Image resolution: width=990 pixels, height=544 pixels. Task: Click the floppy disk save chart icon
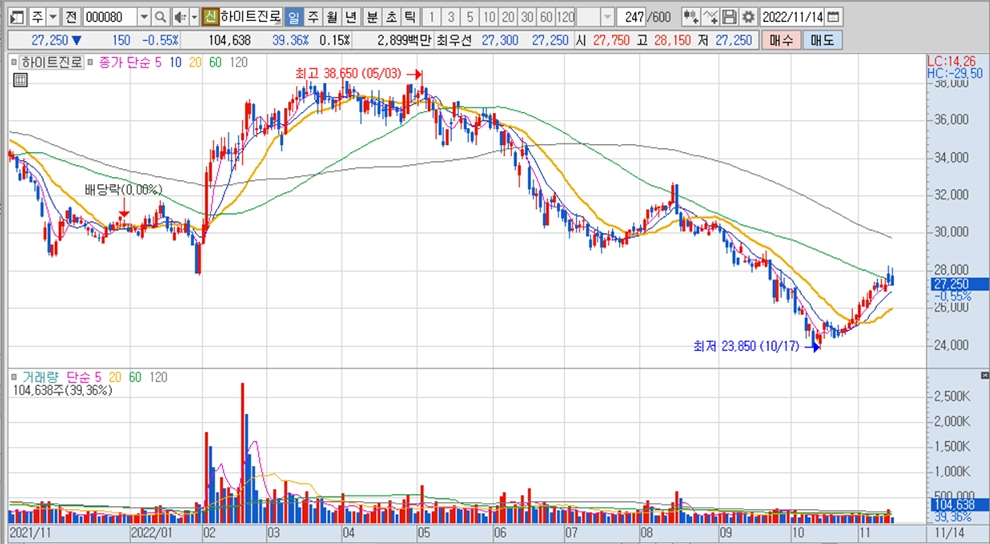[729, 17]
